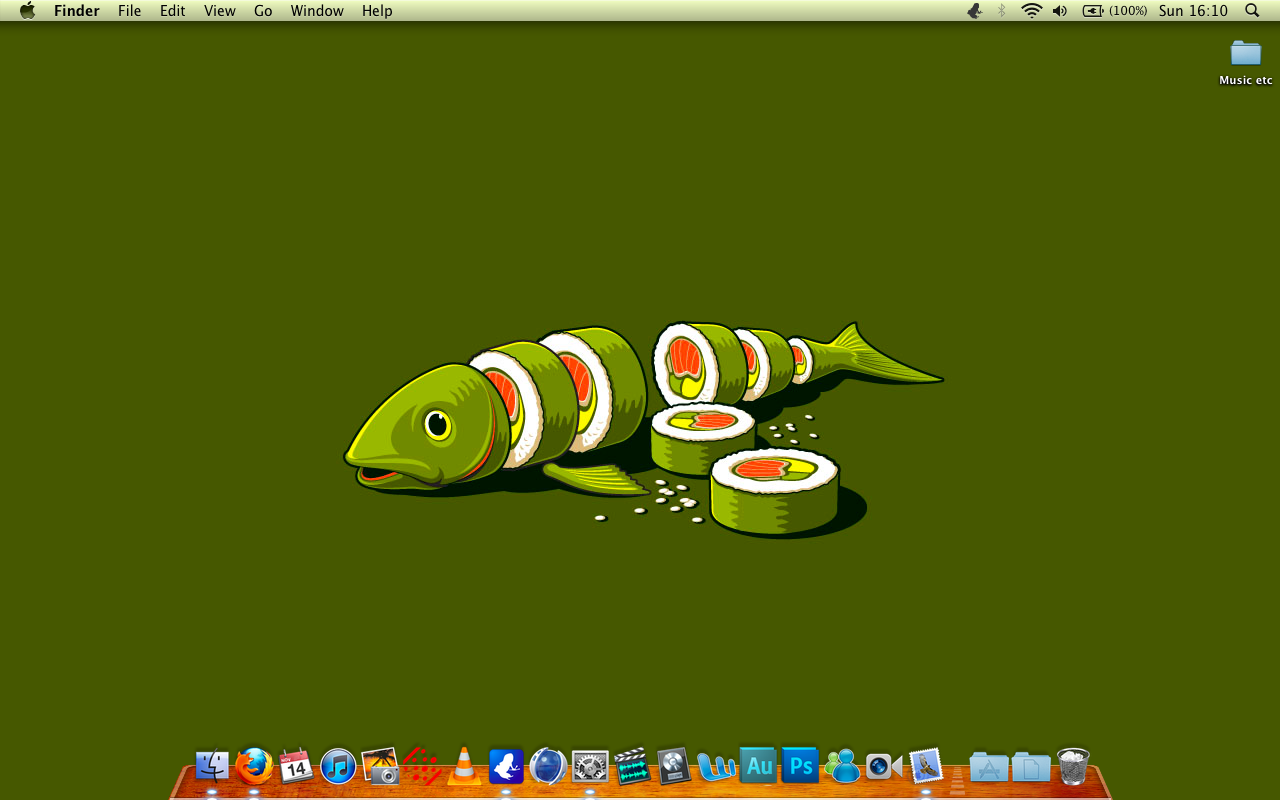Image resolution: width=1280 pixels, height=800 pixels.
Task: Open iPhoto in the Dock
Action: [x=380, y=767]
